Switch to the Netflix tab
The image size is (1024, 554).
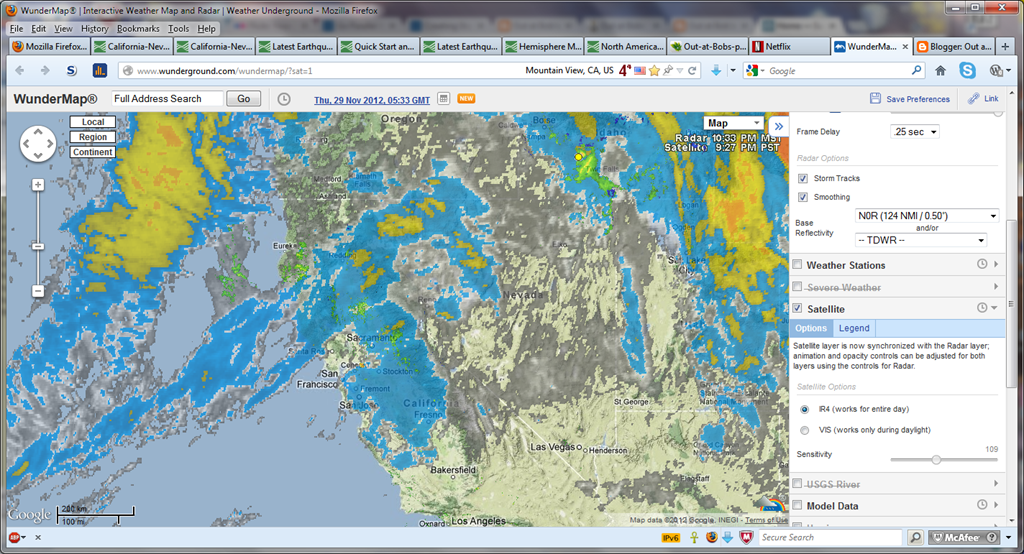[788, 46]
